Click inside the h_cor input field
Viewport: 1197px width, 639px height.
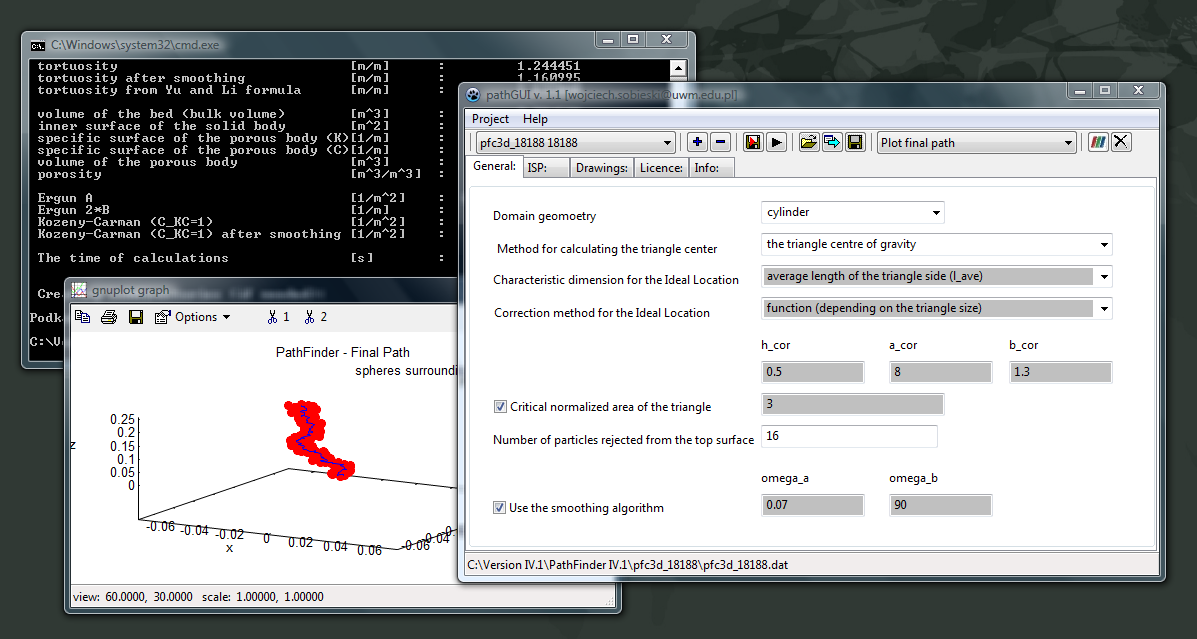(812, 371)
